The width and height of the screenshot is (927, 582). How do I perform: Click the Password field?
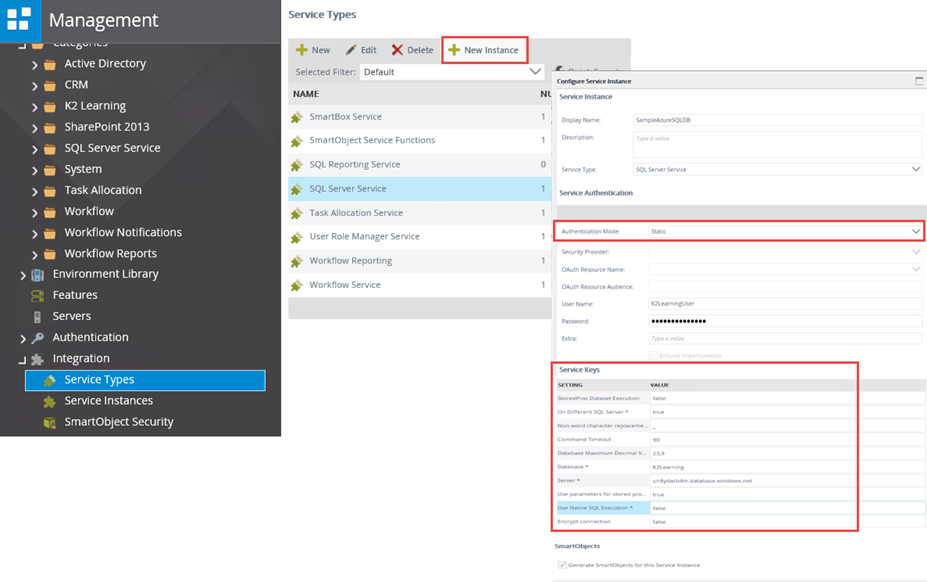[785, 321]
